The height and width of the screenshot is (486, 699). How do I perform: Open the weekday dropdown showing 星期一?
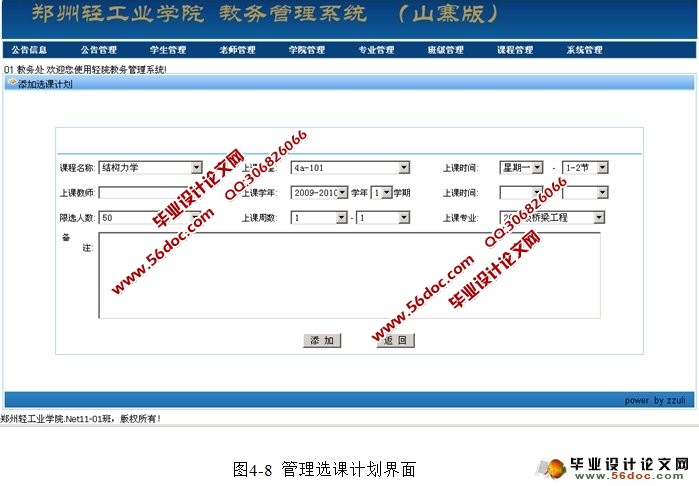tap(521, 168)
